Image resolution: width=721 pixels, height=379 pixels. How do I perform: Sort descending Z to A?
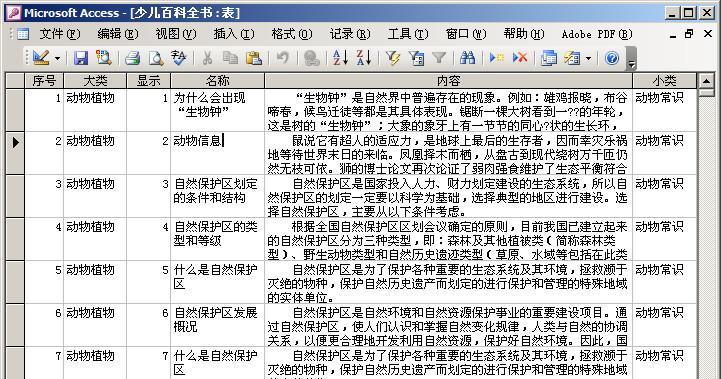click(364, 58)
